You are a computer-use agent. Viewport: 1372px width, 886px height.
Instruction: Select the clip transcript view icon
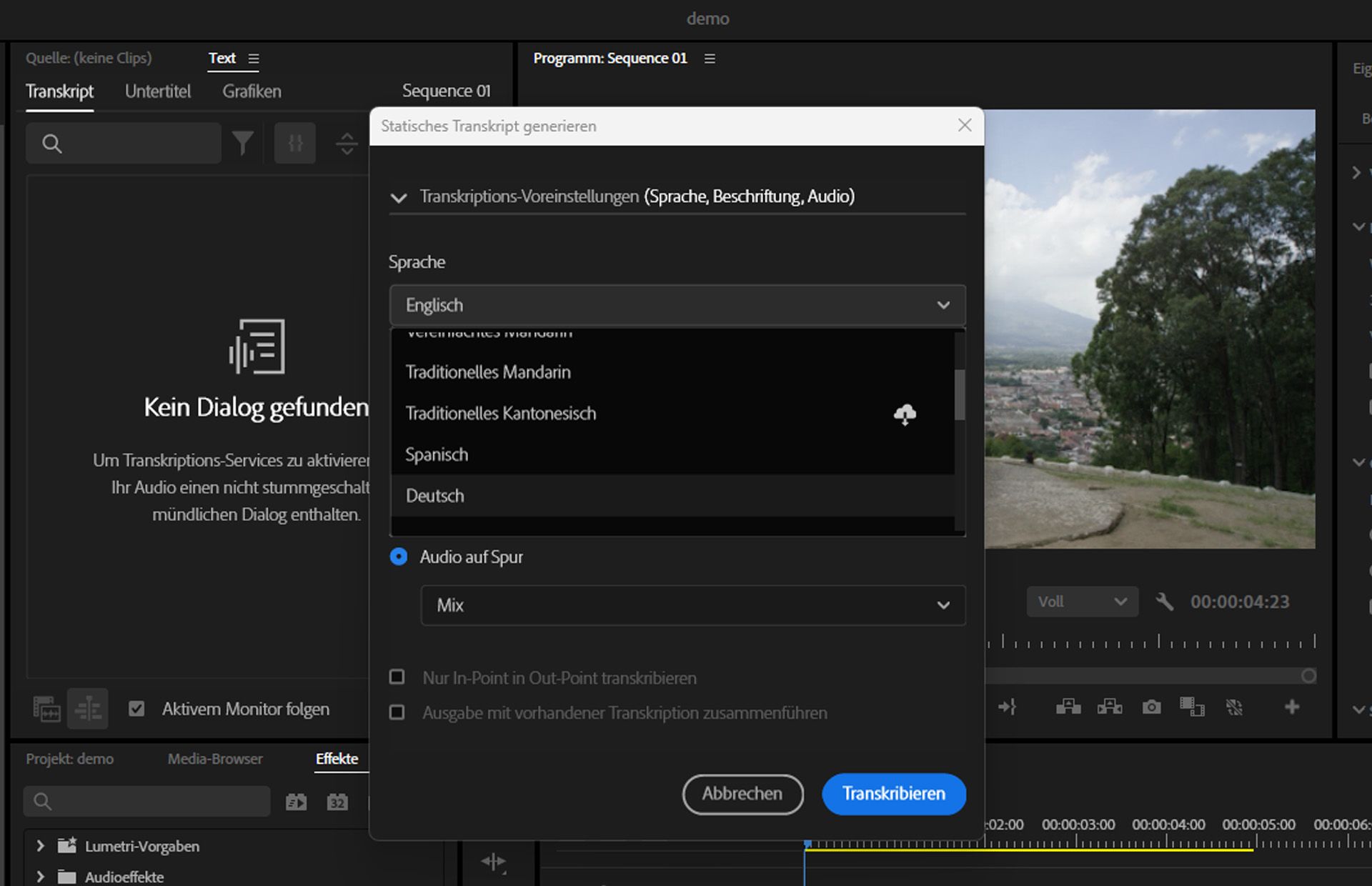46,708
